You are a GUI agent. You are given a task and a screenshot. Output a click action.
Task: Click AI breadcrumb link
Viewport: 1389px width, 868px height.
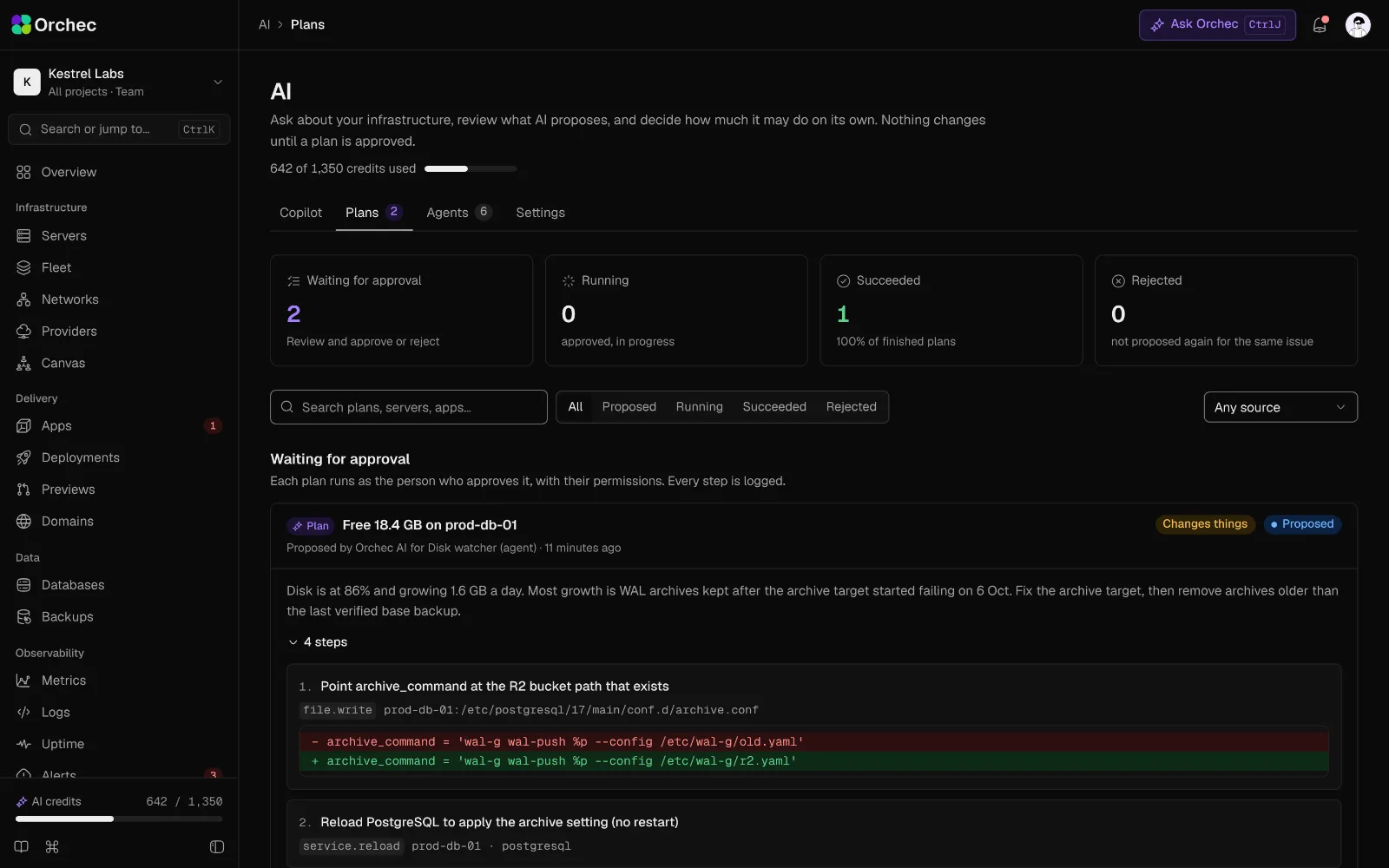click(264, 24)
